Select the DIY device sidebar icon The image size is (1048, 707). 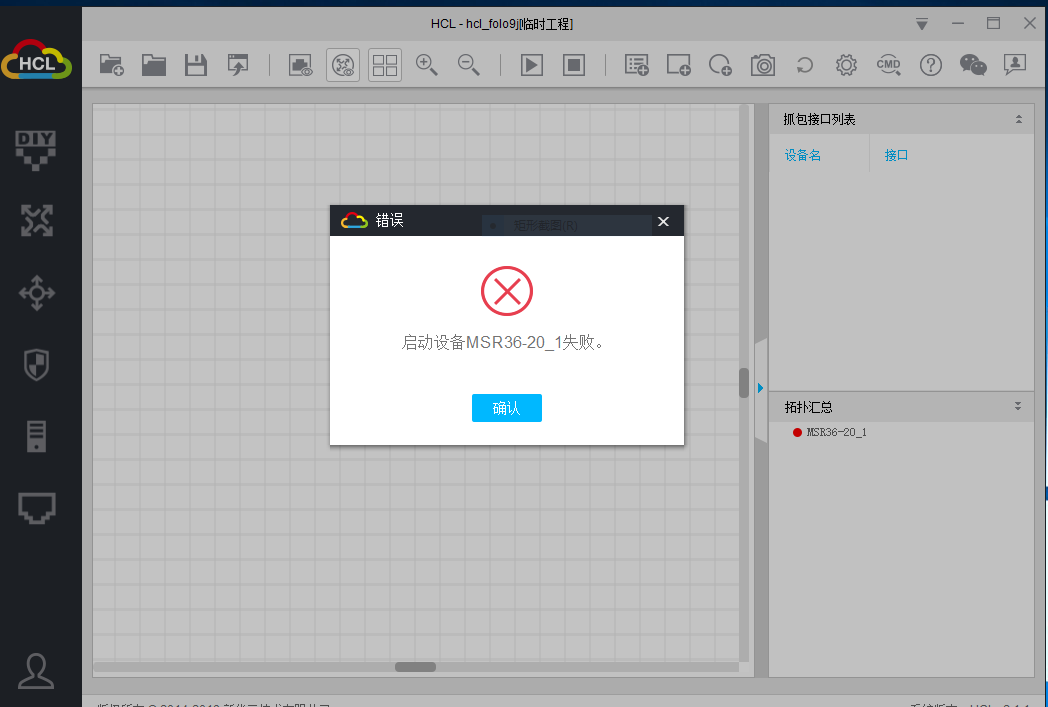[36, 149]
